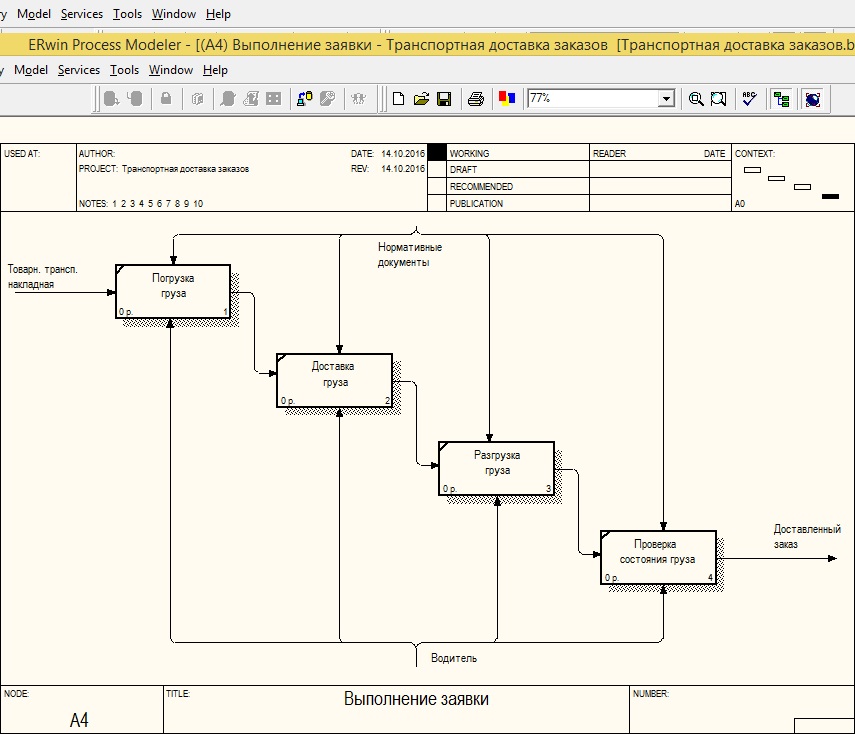The image size is (855, 734).
Task: Click the NOTES numbers 1 to 10
Action: coord(158,203)
